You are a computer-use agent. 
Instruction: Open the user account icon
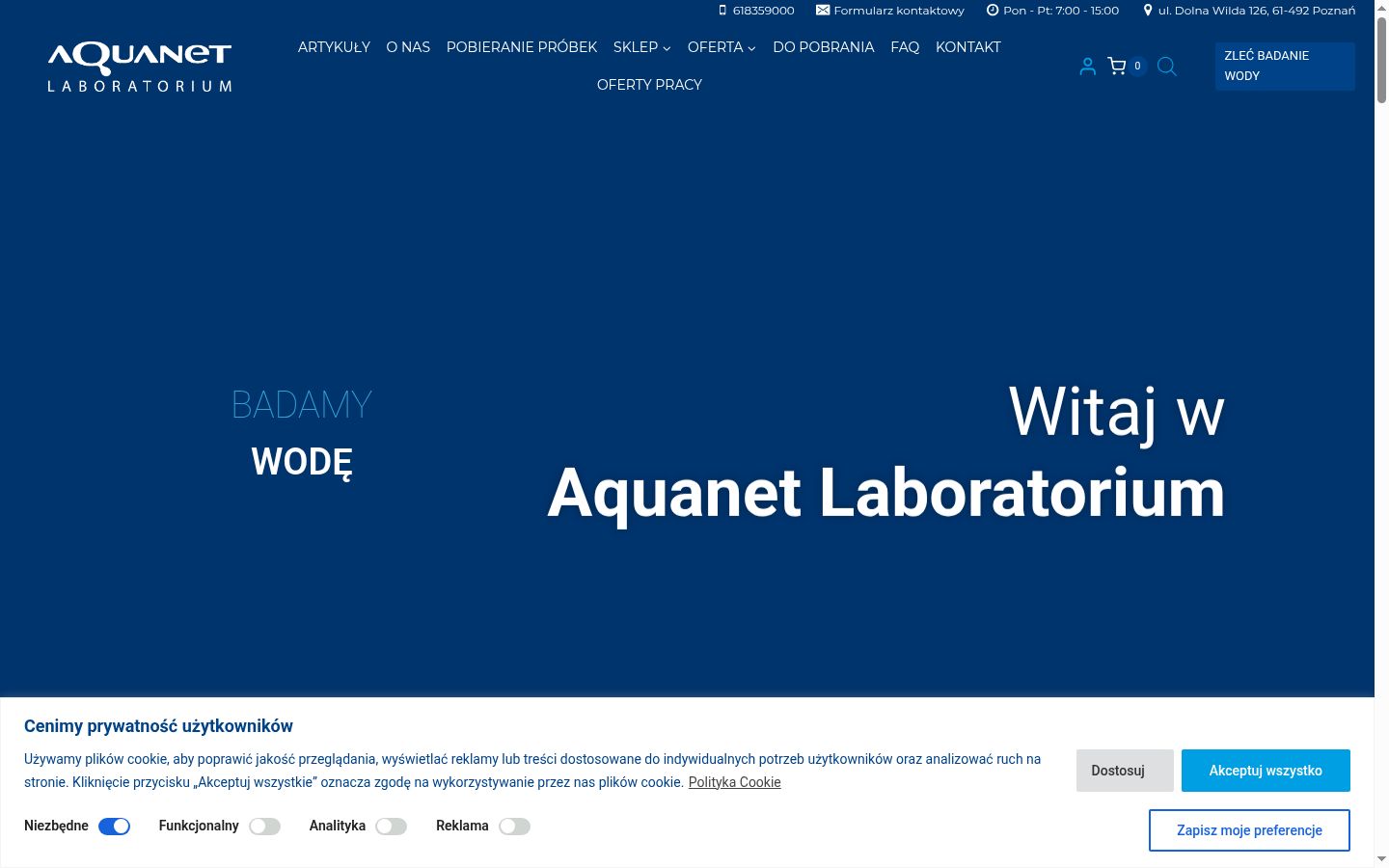coord(1087,66)
